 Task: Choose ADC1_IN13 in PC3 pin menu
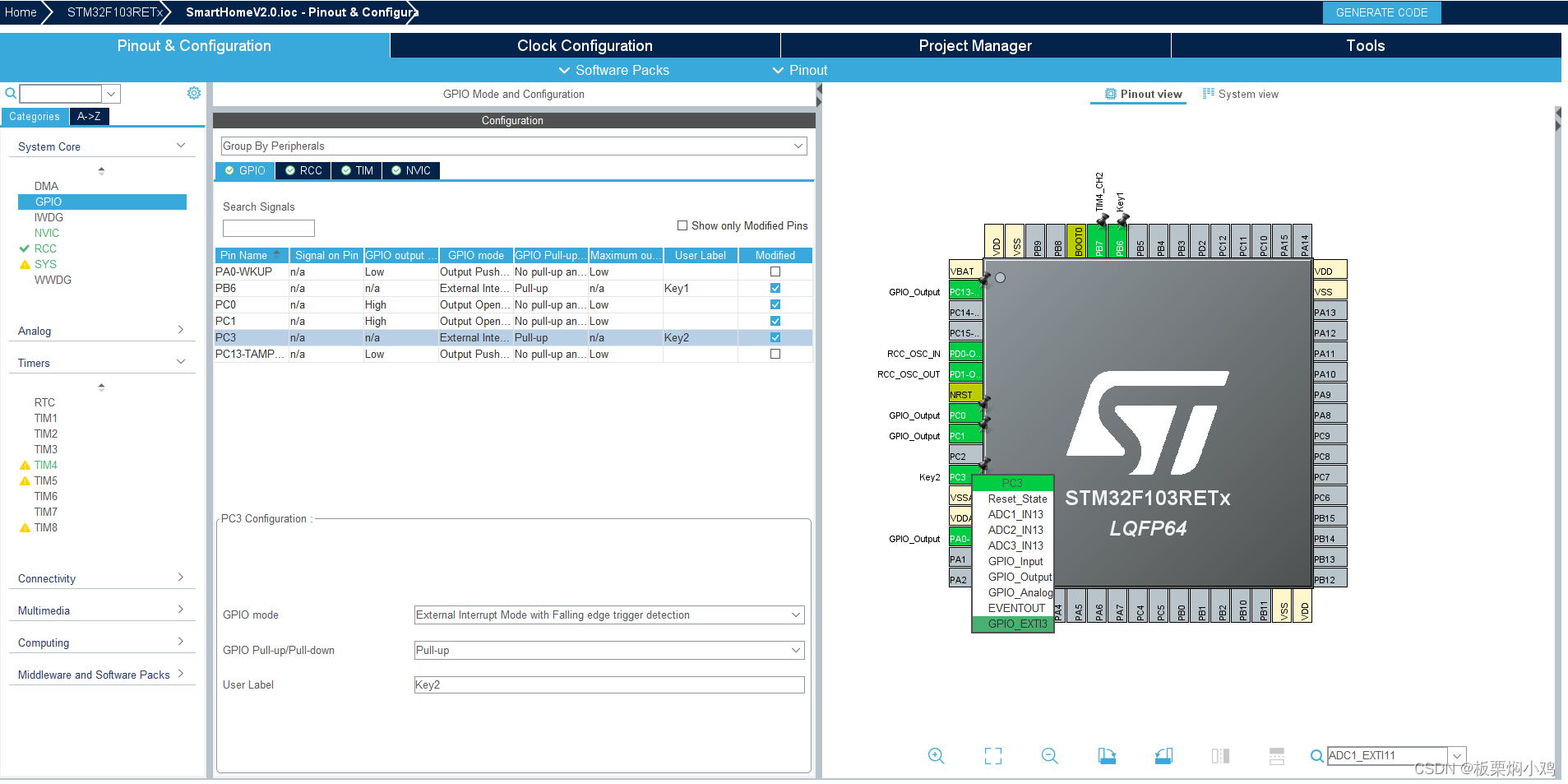pos(1015,514)
